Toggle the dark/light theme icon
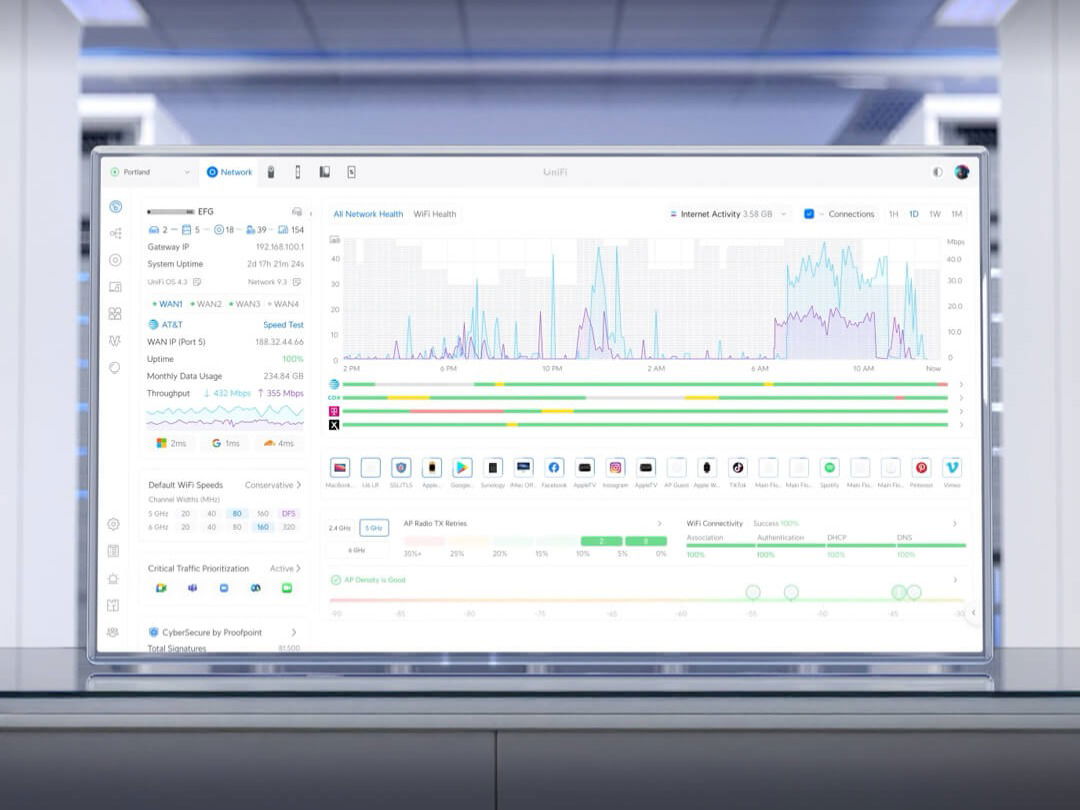 coord(937,172)
